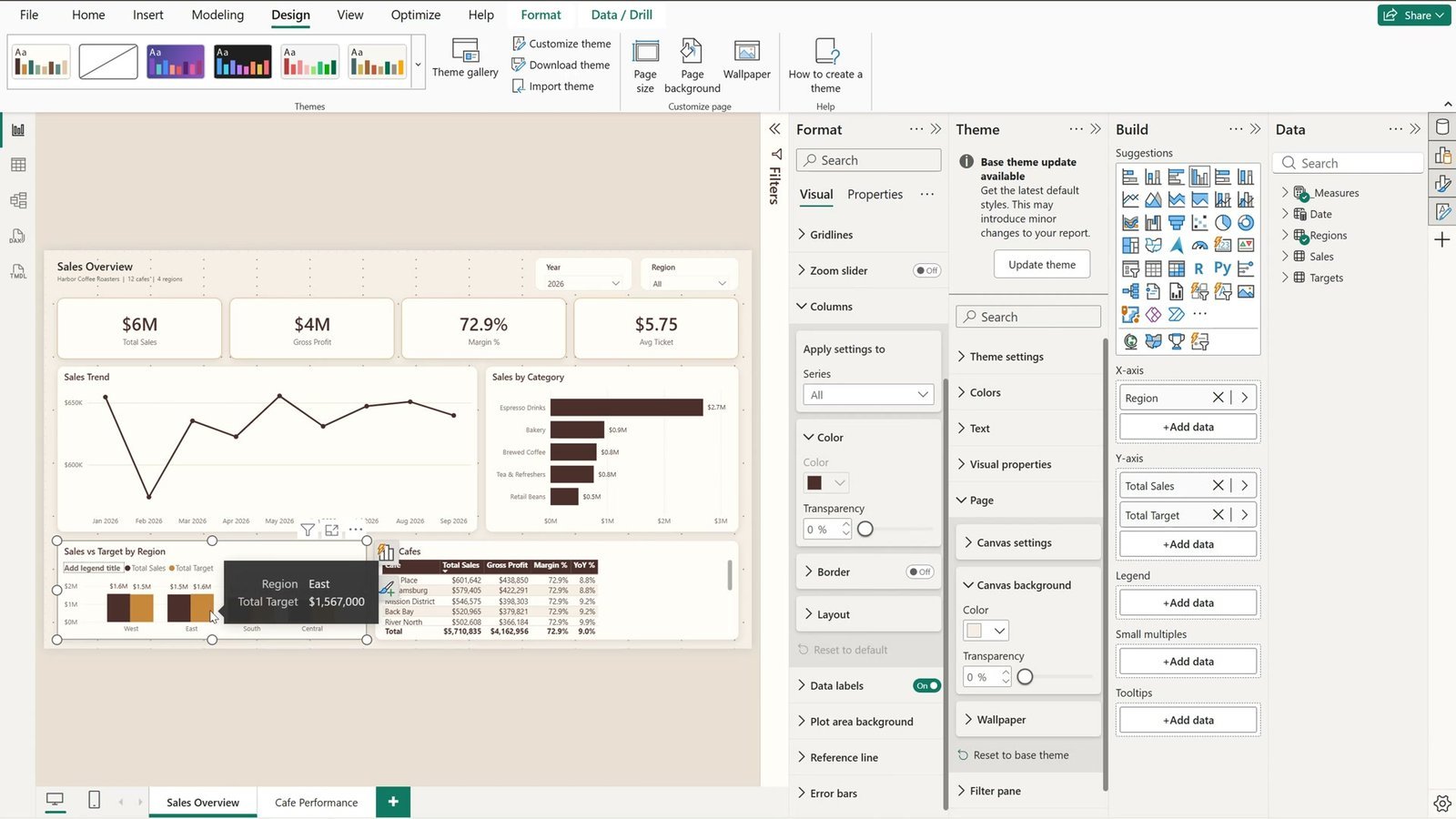Click the Update theme button
1456x819 pixels.
[x=1042, y=265]
